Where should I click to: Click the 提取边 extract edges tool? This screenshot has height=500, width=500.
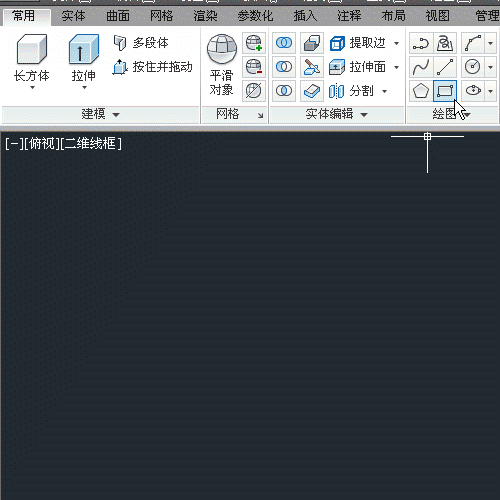click(x=357, y=43)
